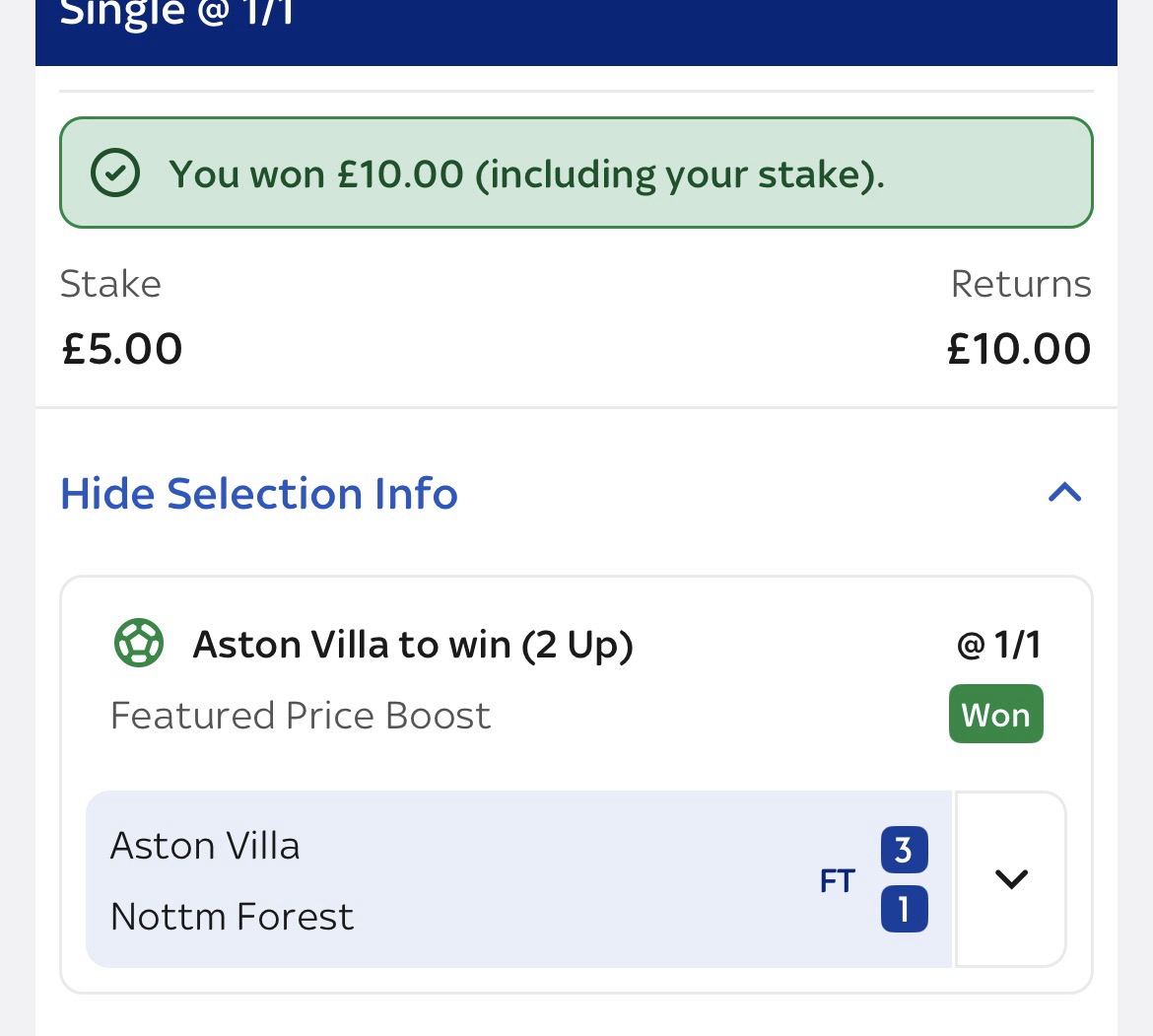
Task: Click Aston Villa's score badge showing 3
Action: pyautogui.click(x=904, y=850)
